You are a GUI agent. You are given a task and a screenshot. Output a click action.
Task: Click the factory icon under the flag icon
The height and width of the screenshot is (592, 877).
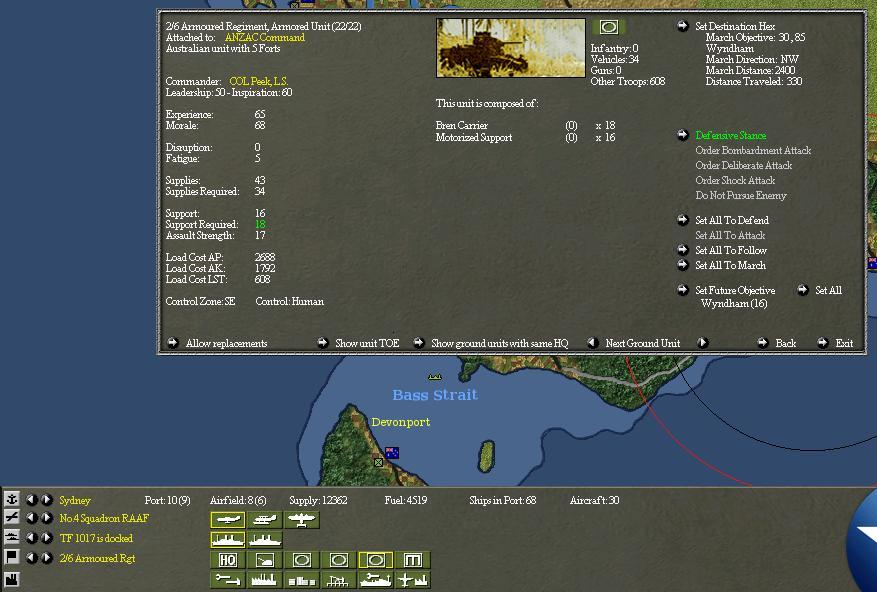click(11, 579)
